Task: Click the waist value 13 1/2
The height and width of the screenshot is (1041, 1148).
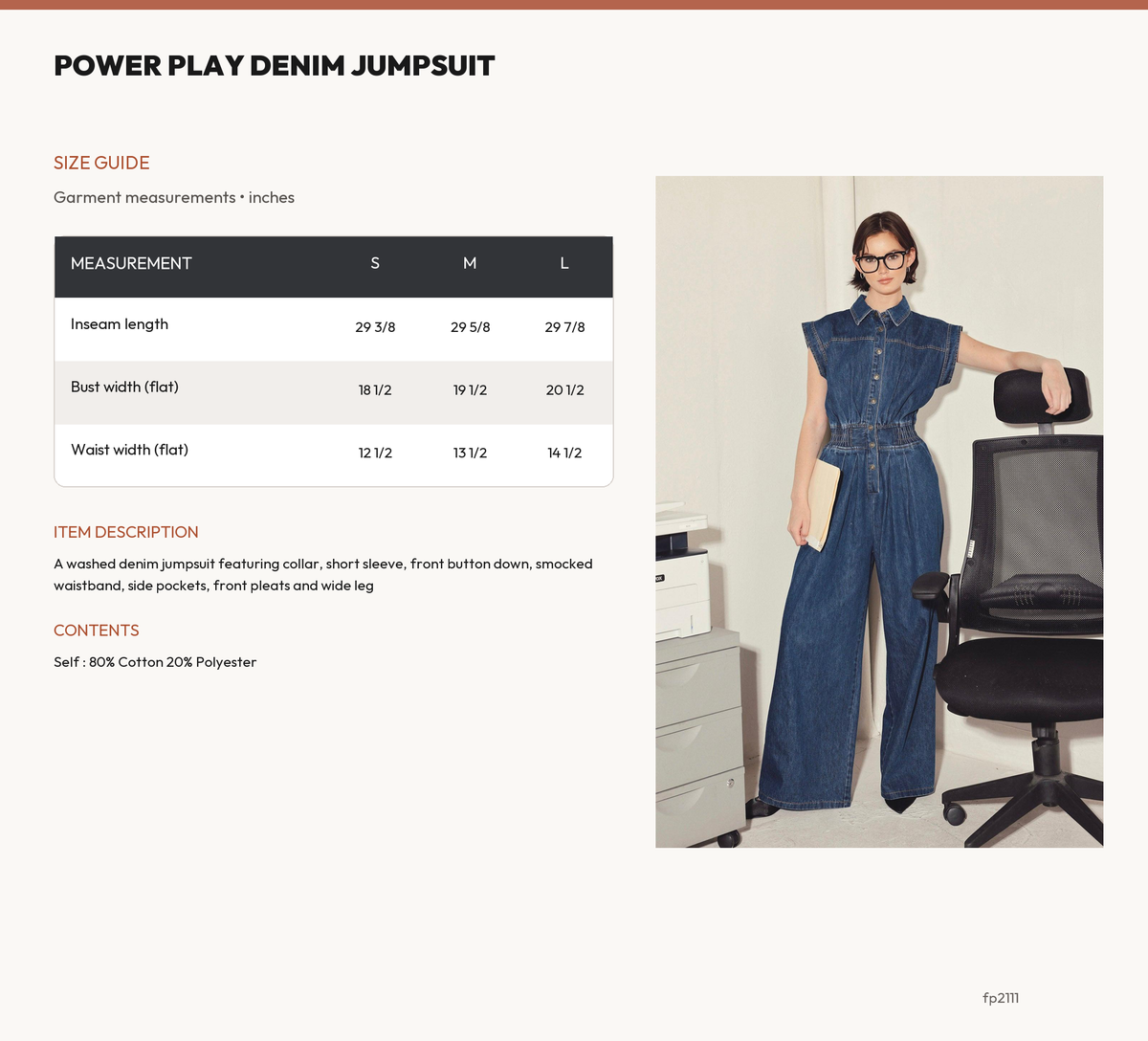Action: click(x=470, y=453)
